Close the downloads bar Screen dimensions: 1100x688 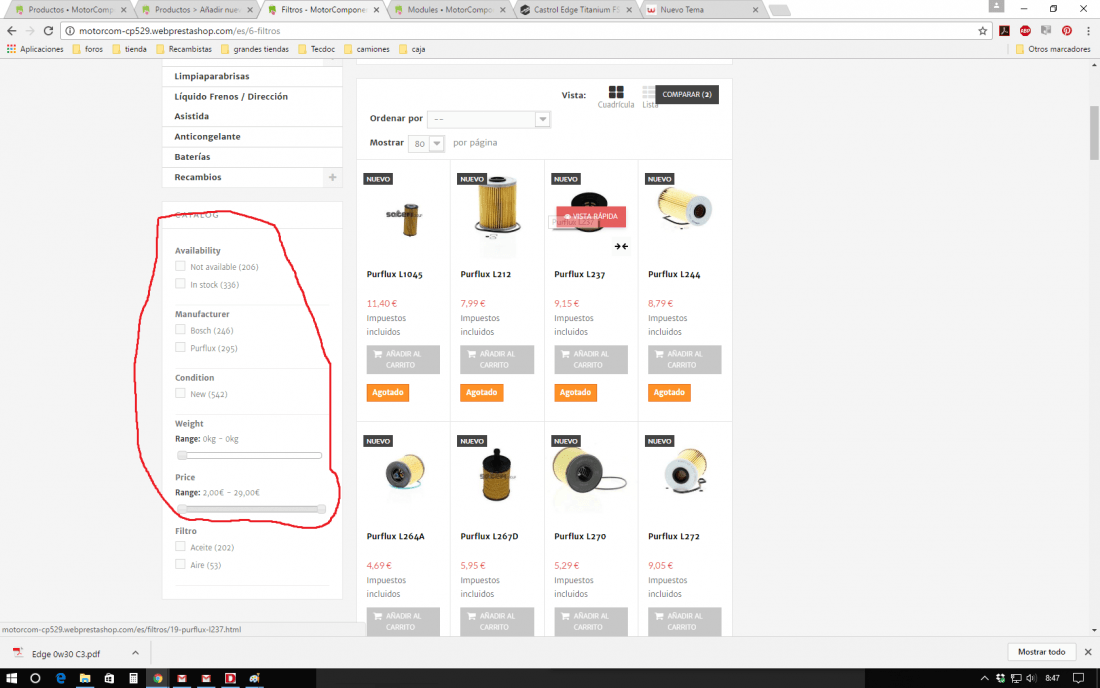[x=1088, y=652]
